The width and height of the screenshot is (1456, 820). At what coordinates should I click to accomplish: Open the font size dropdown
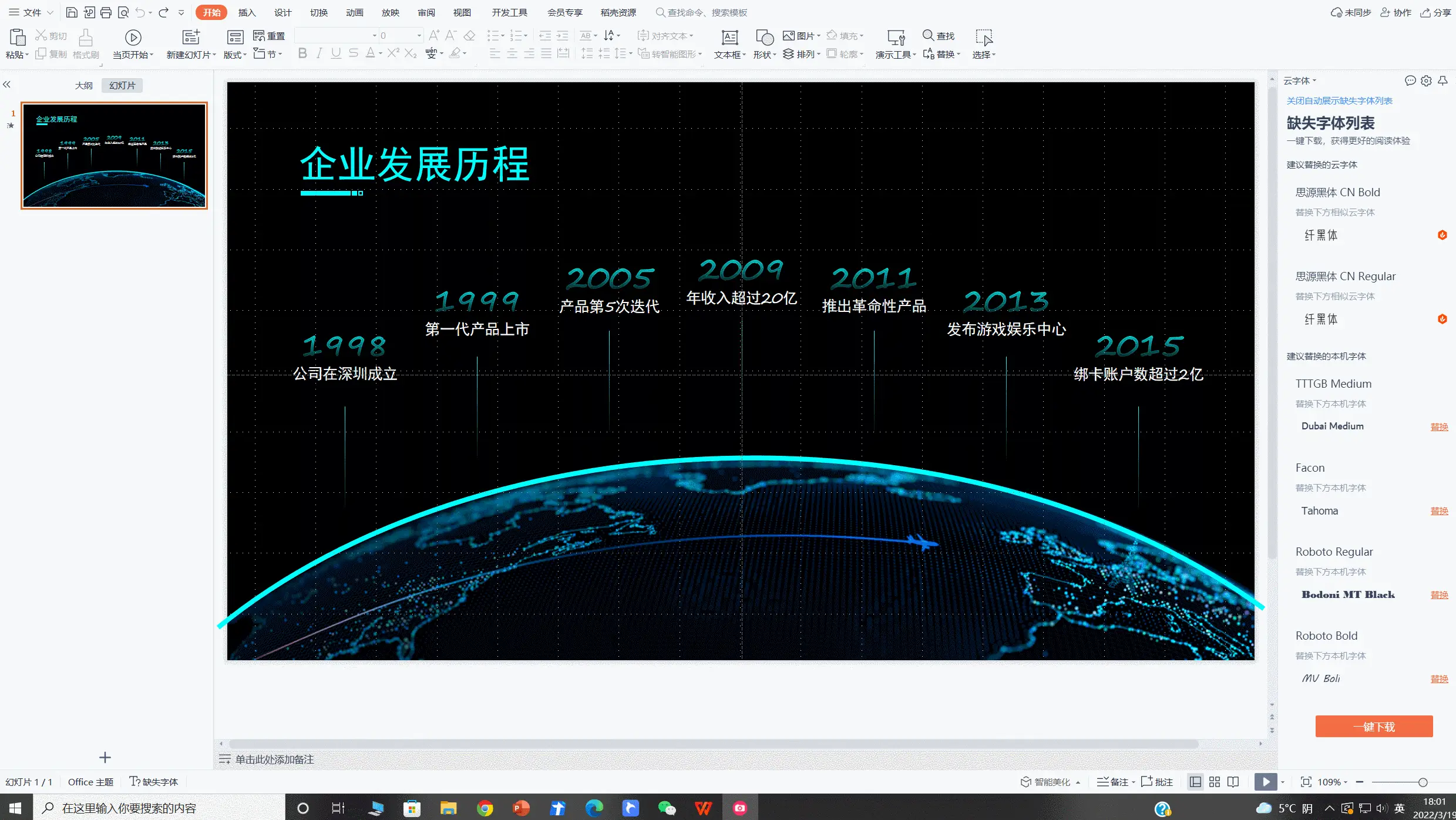click(x=419, y=35)
